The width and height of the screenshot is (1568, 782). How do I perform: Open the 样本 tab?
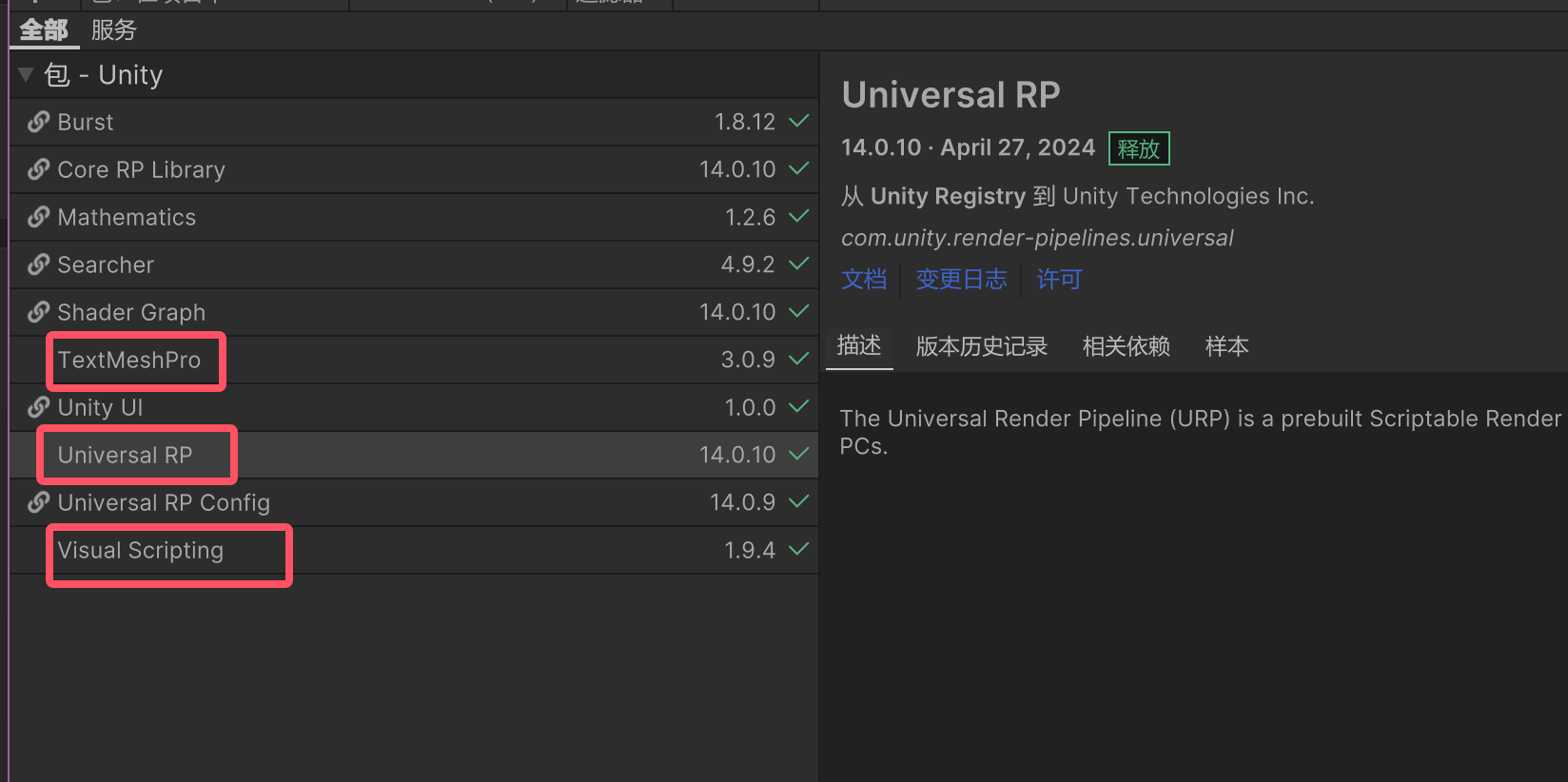1227,346
